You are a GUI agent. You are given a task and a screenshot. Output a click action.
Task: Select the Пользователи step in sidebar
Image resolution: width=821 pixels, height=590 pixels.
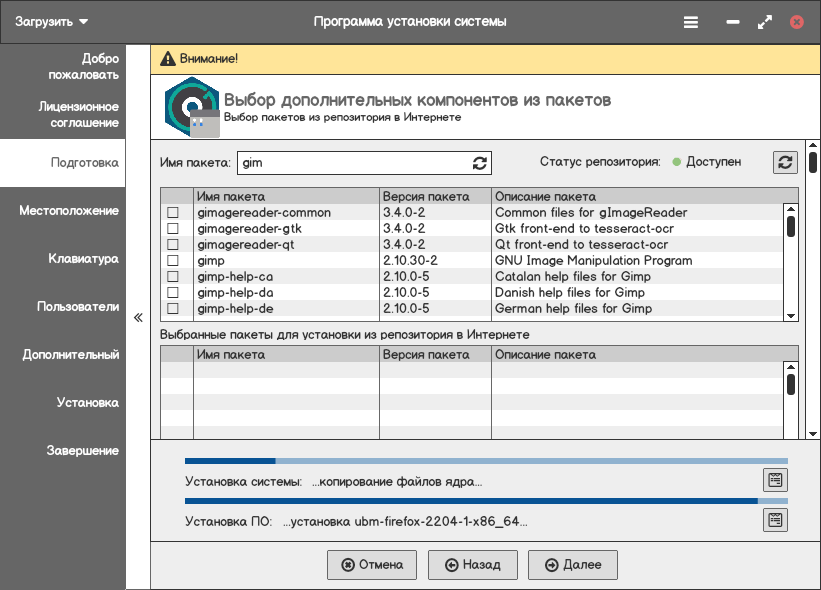(x=77, y=307)
